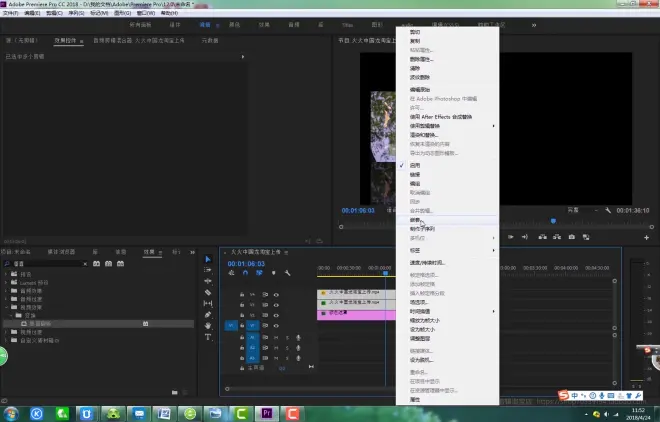Open timeline display settings wrench
The height and width of the screenshot is (422, 660).
[287, 273]
